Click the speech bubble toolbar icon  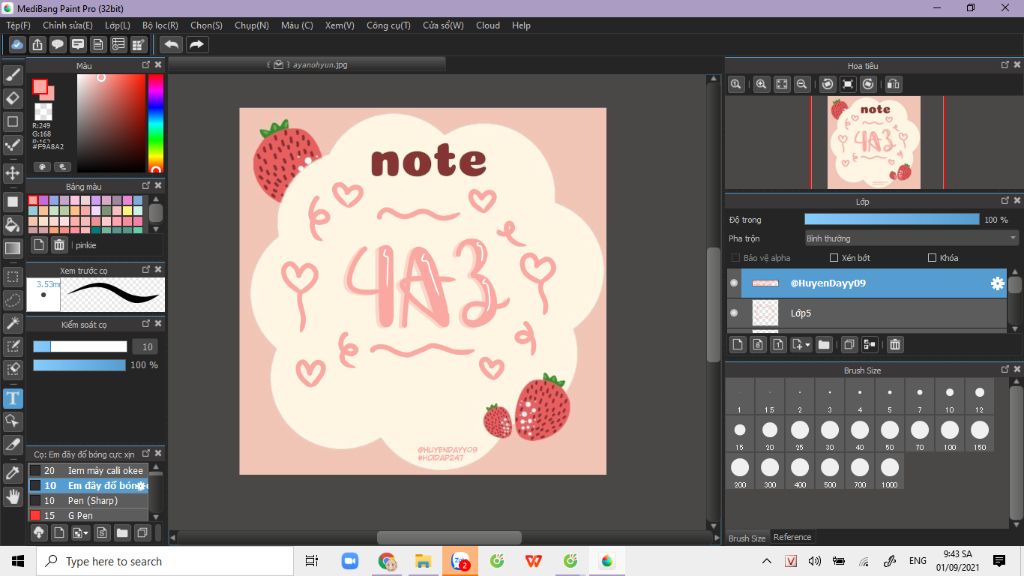tap(57, 44)
